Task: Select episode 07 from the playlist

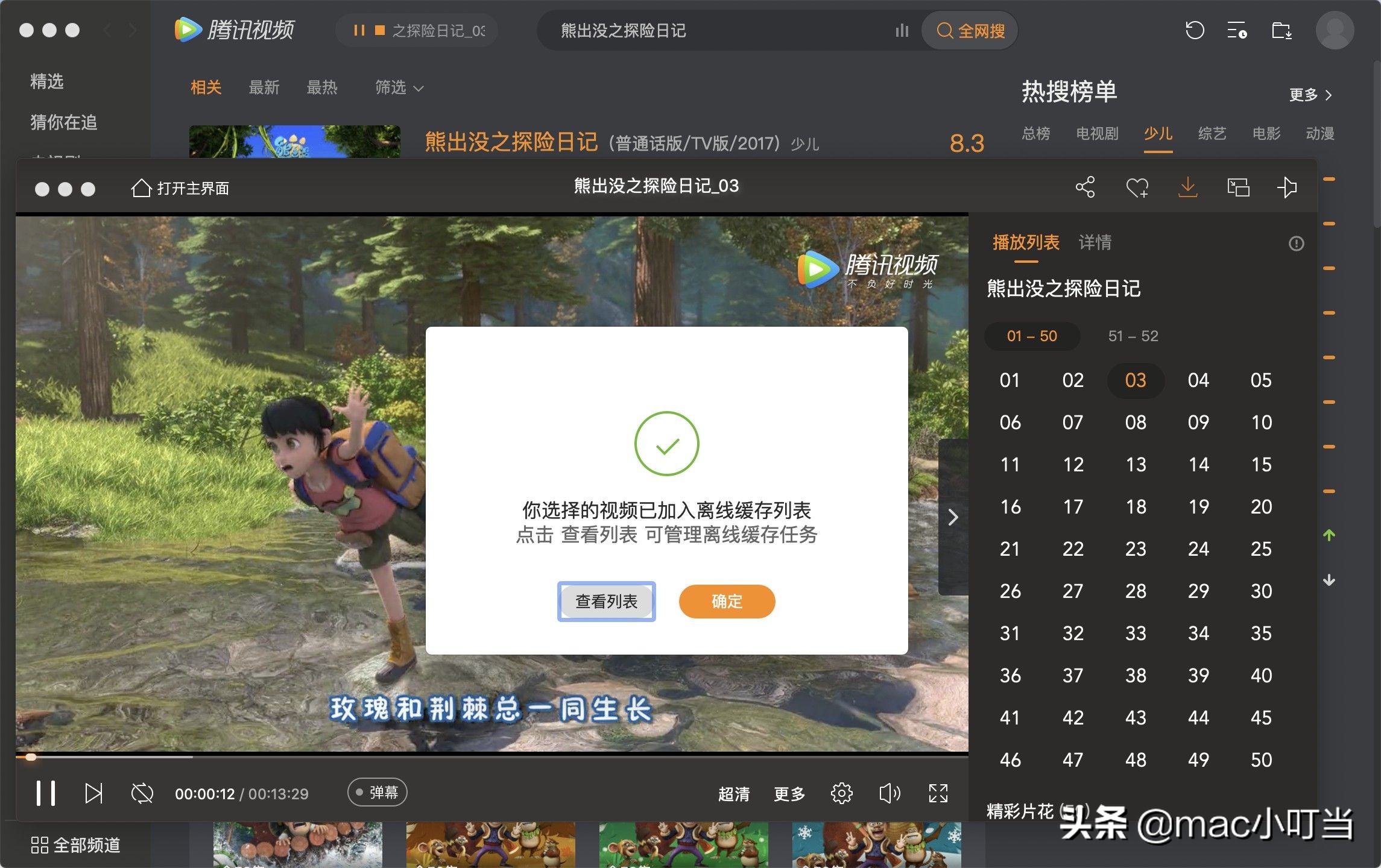Action: pos(1073,423)
